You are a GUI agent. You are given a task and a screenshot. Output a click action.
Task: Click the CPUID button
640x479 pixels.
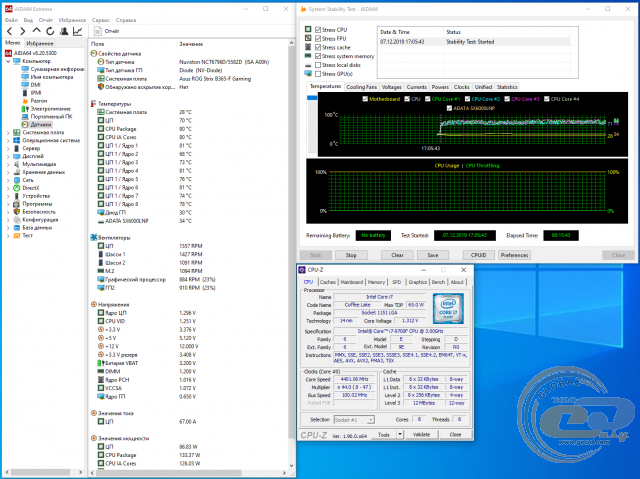click(478, 255)
